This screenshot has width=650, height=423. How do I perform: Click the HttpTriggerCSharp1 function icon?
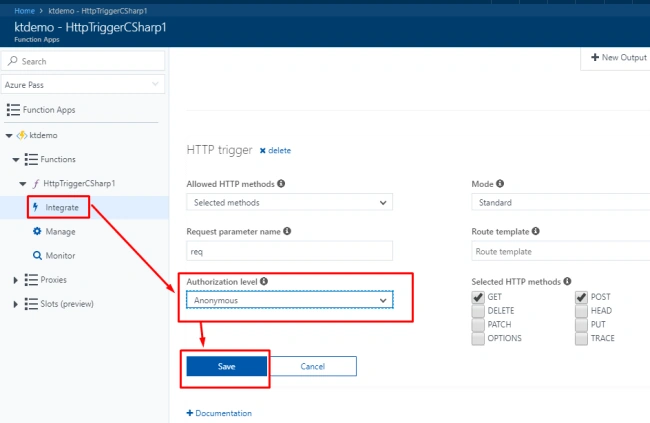click(x=36, y=183)
